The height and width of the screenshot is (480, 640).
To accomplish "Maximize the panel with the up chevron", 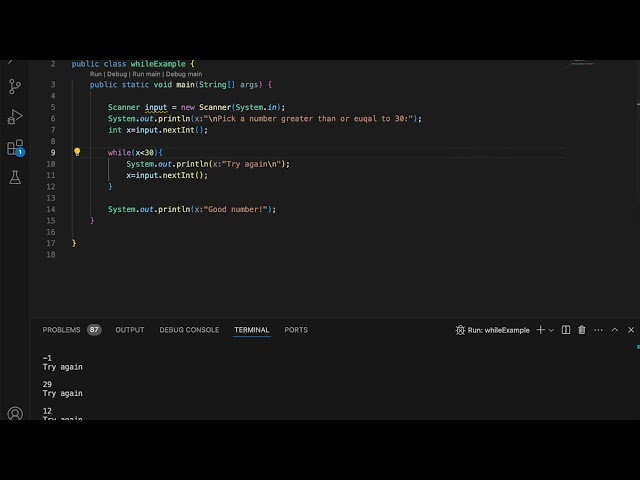I will 615,330.
